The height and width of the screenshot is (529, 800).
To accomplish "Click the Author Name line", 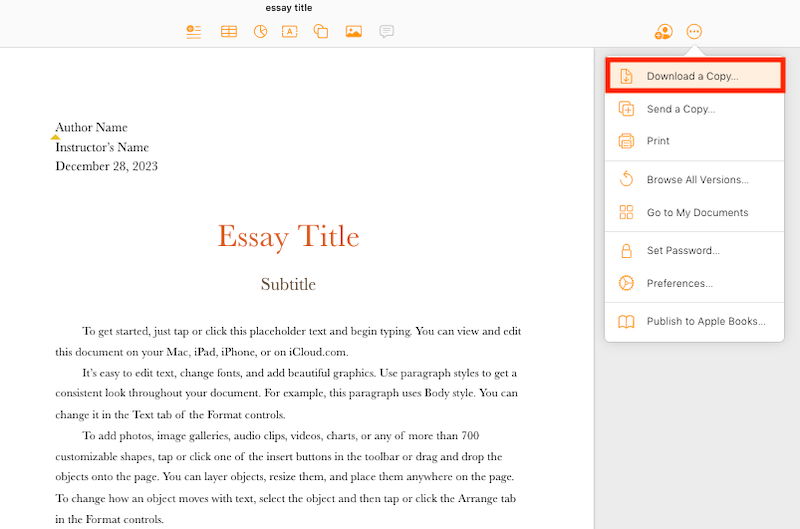I will pos(91,127).
